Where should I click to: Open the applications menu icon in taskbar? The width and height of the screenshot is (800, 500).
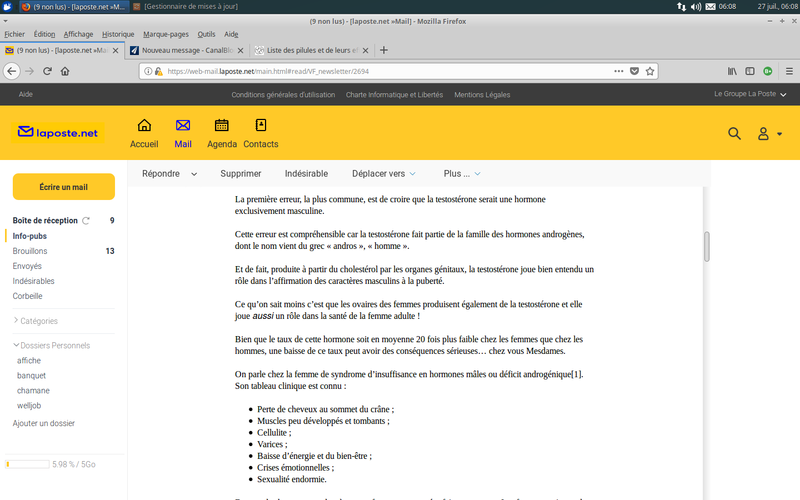click(7, 7)
